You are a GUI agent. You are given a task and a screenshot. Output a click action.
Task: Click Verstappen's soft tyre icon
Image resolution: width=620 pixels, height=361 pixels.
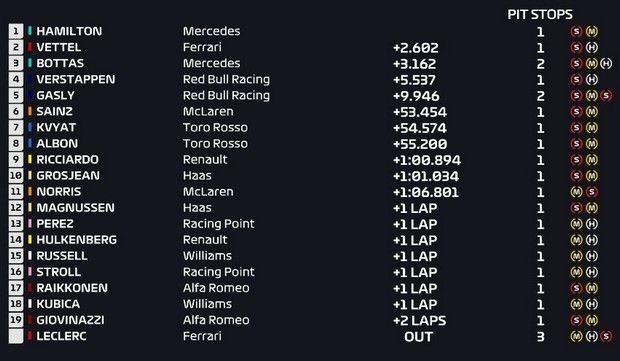coord(577,79)
